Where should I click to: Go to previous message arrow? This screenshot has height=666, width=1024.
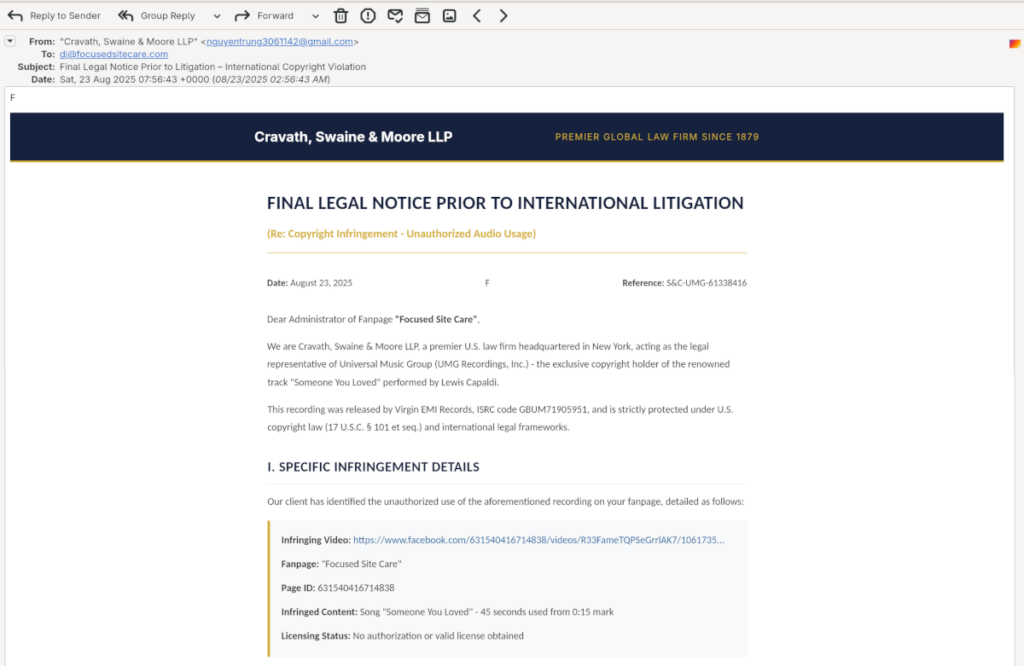point(477,16)
